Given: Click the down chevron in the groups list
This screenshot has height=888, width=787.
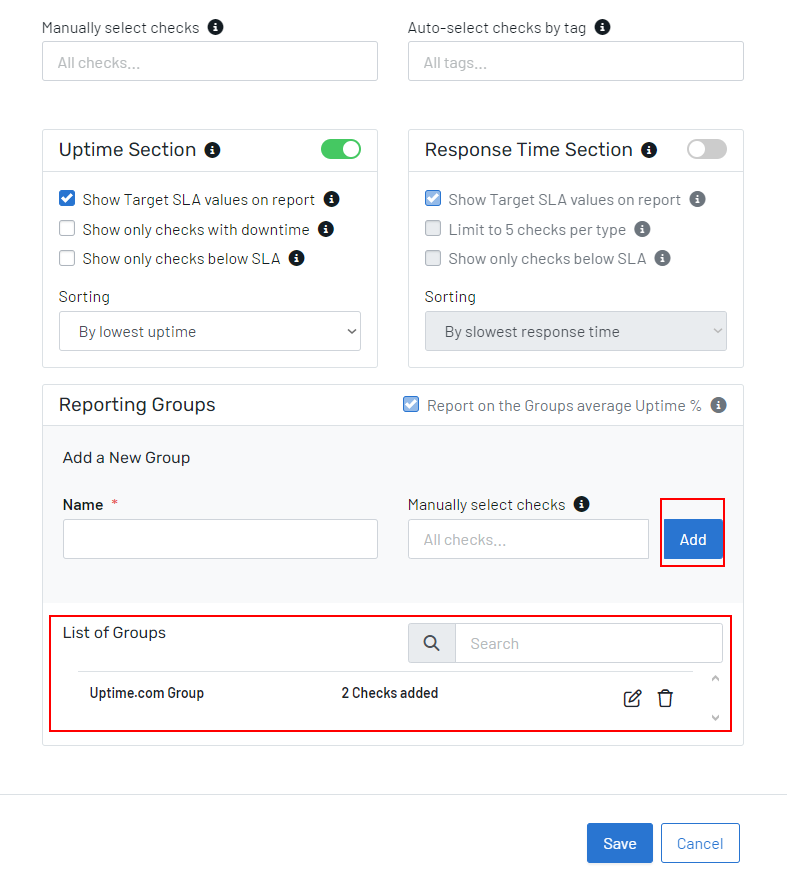Looking at the screenshot, I should coord(715,717).
